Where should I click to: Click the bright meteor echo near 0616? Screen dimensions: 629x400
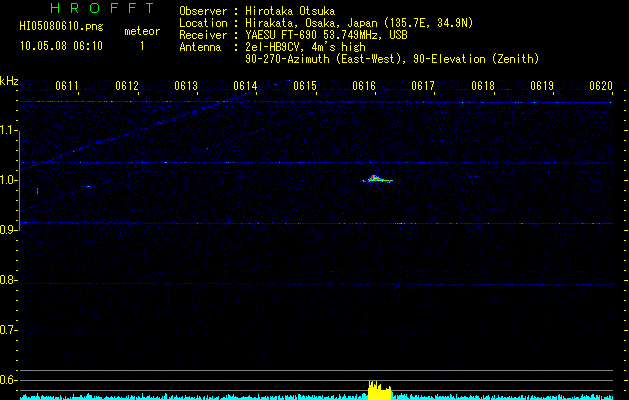pos(377,179)
